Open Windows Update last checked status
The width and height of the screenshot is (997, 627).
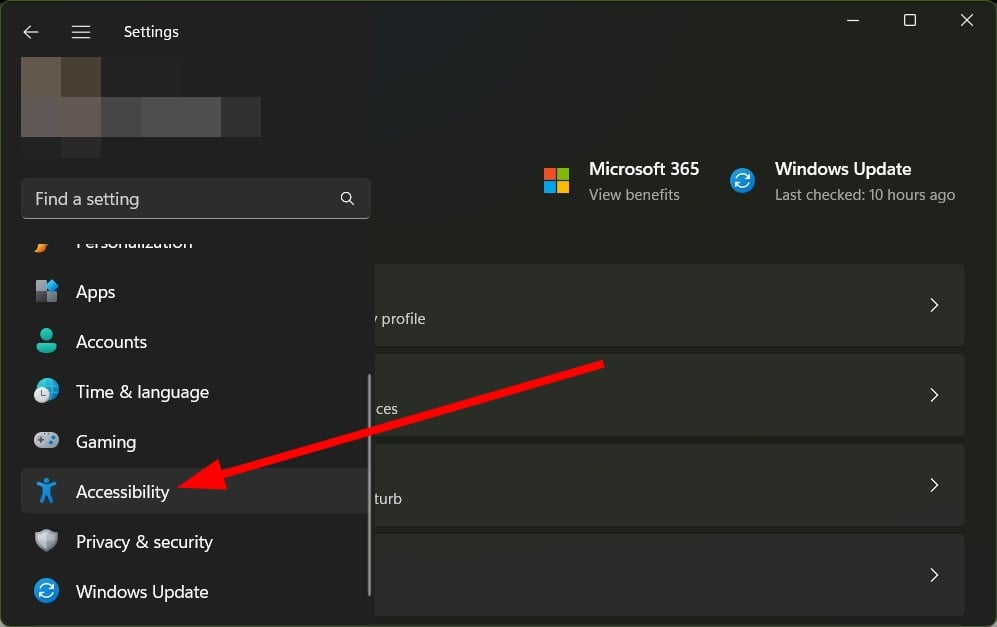click(x=864, y=195)
